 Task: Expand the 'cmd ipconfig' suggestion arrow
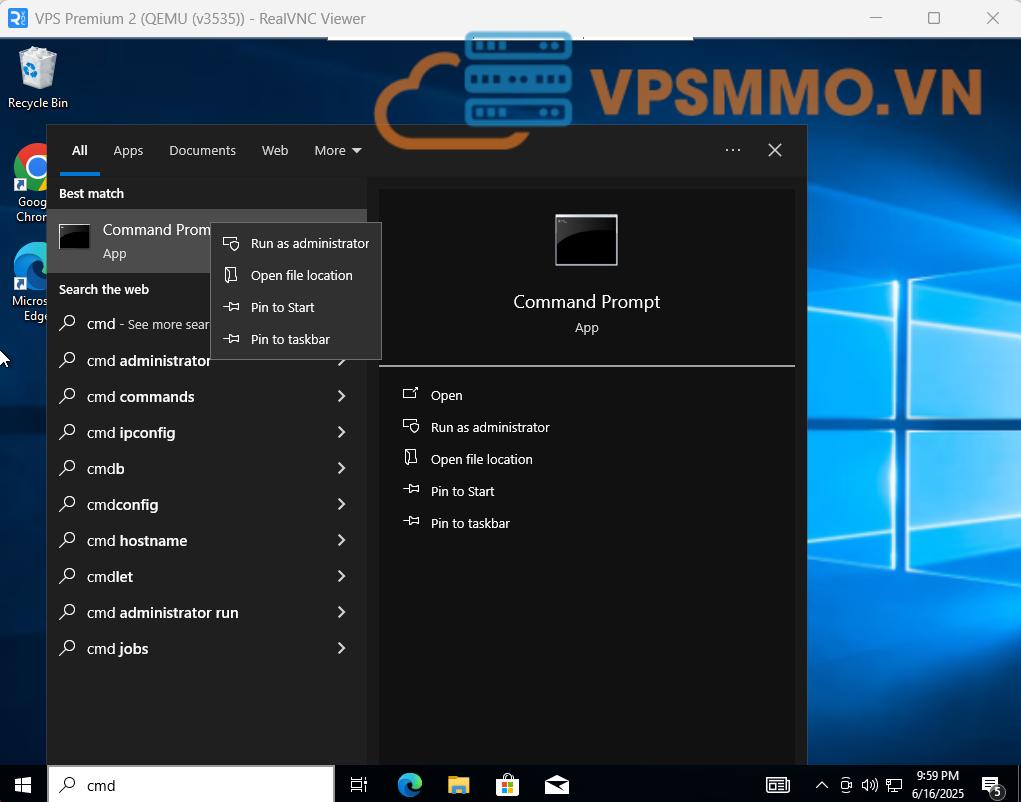click(341, 432)
